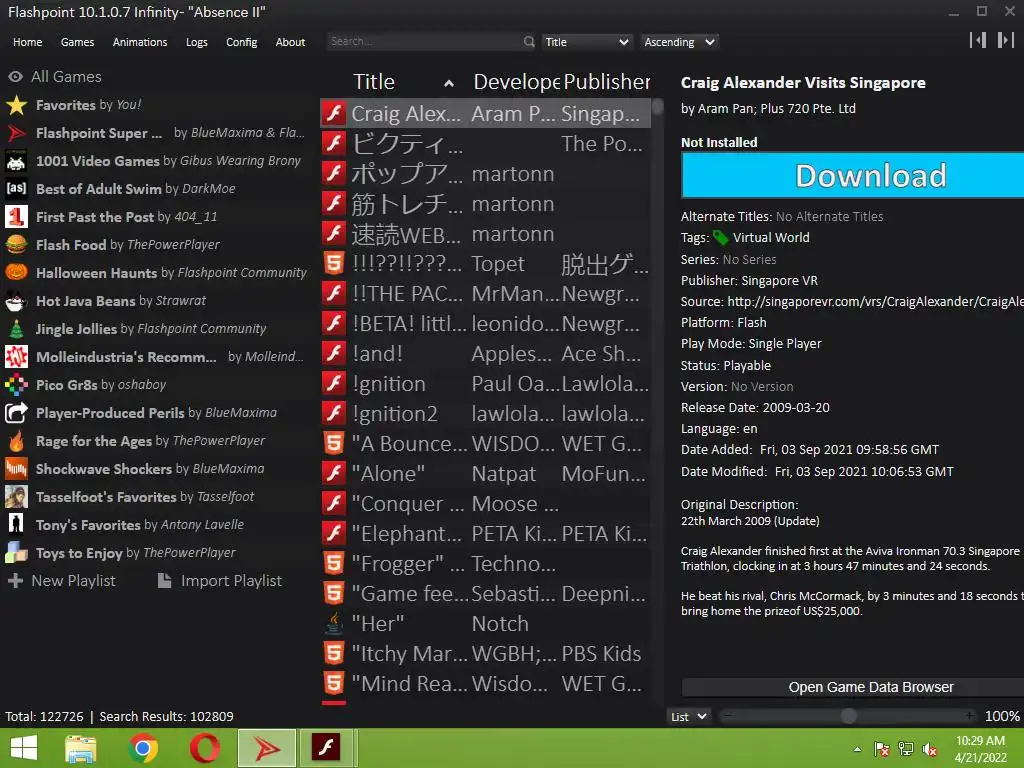Image resolution: width=1024 pixels, height=768 pixels.
Task: Click the Virtual World tag icon
Action: 720,238
